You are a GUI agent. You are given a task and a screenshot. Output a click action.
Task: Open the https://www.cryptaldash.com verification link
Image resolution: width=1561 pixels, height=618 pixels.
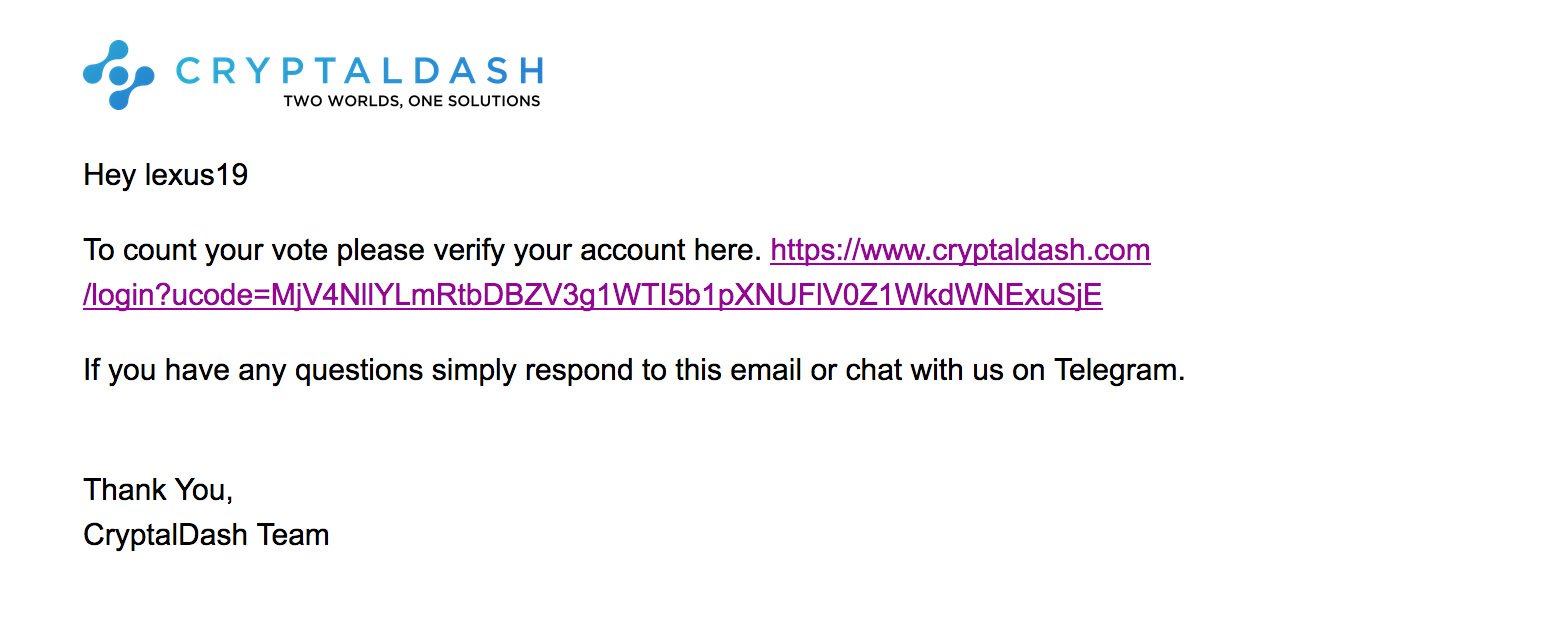click(x=960, y=249)
